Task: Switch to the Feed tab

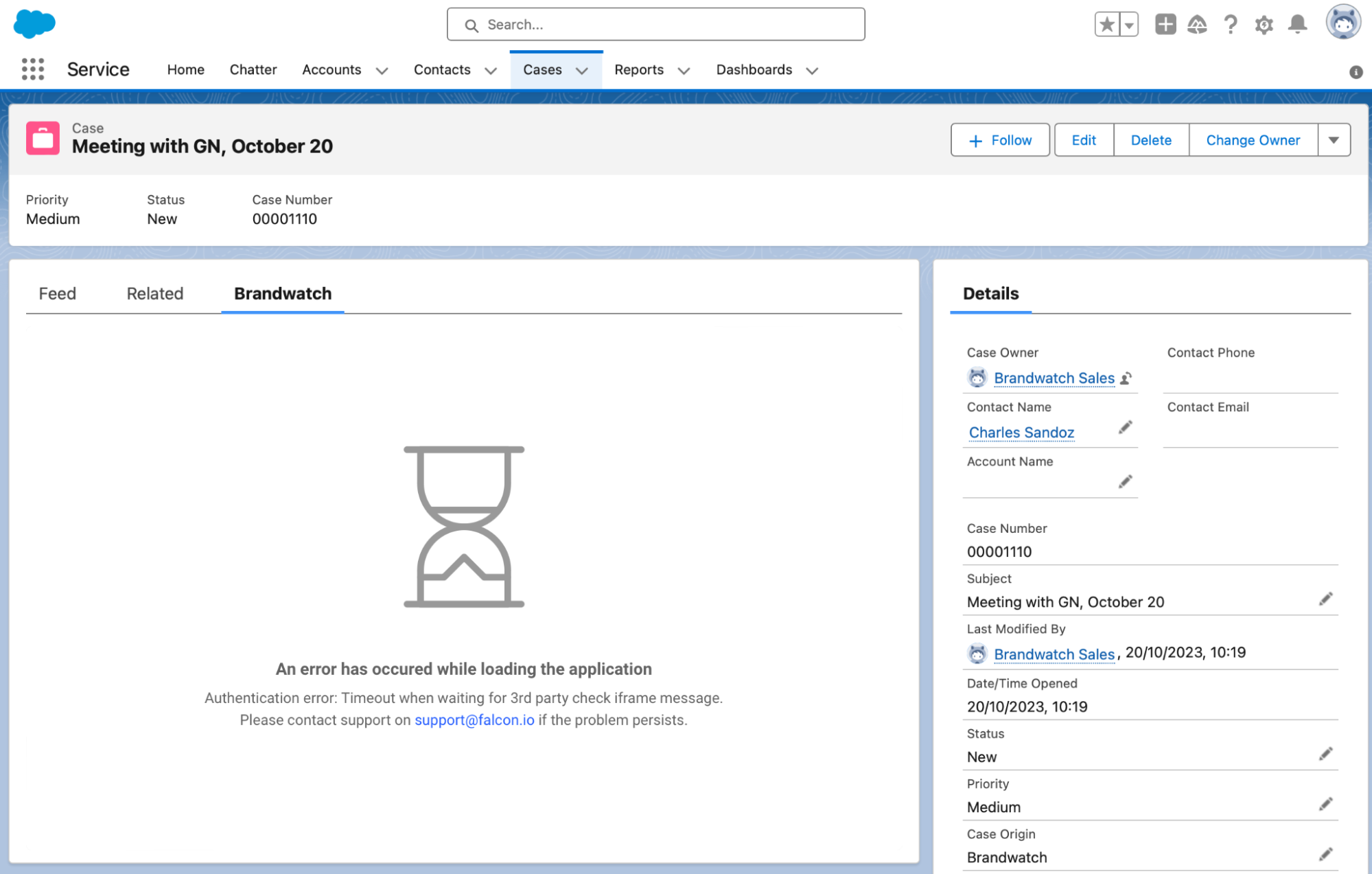Action: coord(58,294)
